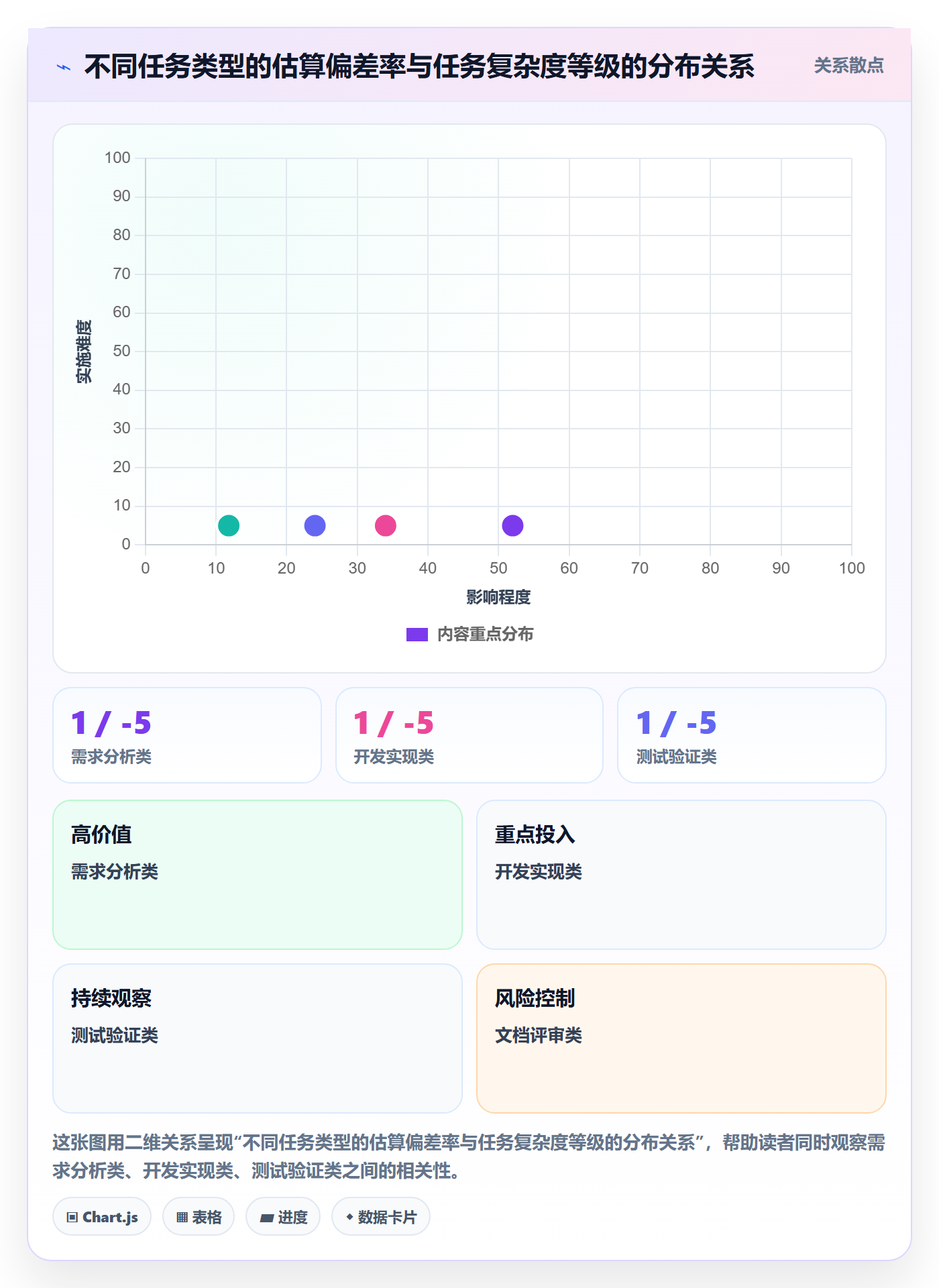Screen dimensions: 939x1288
Task: Select the blue scatter point
Action: 315,525
